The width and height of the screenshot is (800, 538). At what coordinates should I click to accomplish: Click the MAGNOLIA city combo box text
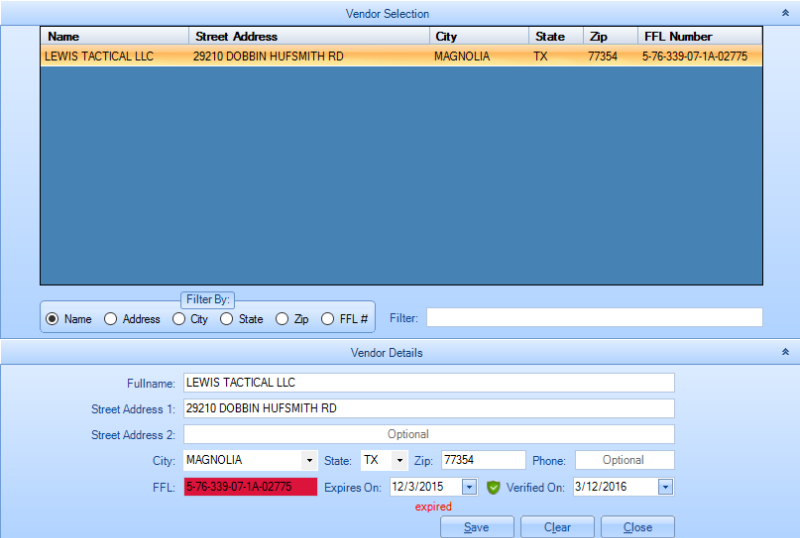point(214,460)
